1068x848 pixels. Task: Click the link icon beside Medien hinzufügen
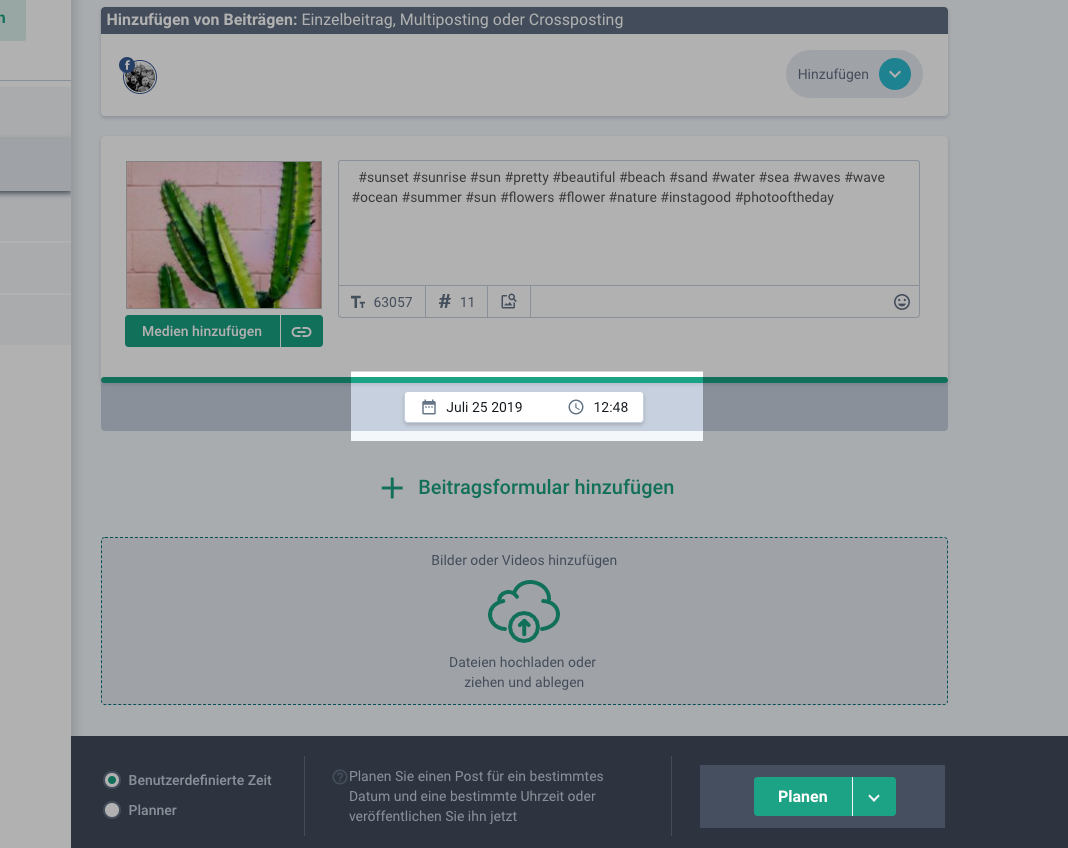(301, 331)
